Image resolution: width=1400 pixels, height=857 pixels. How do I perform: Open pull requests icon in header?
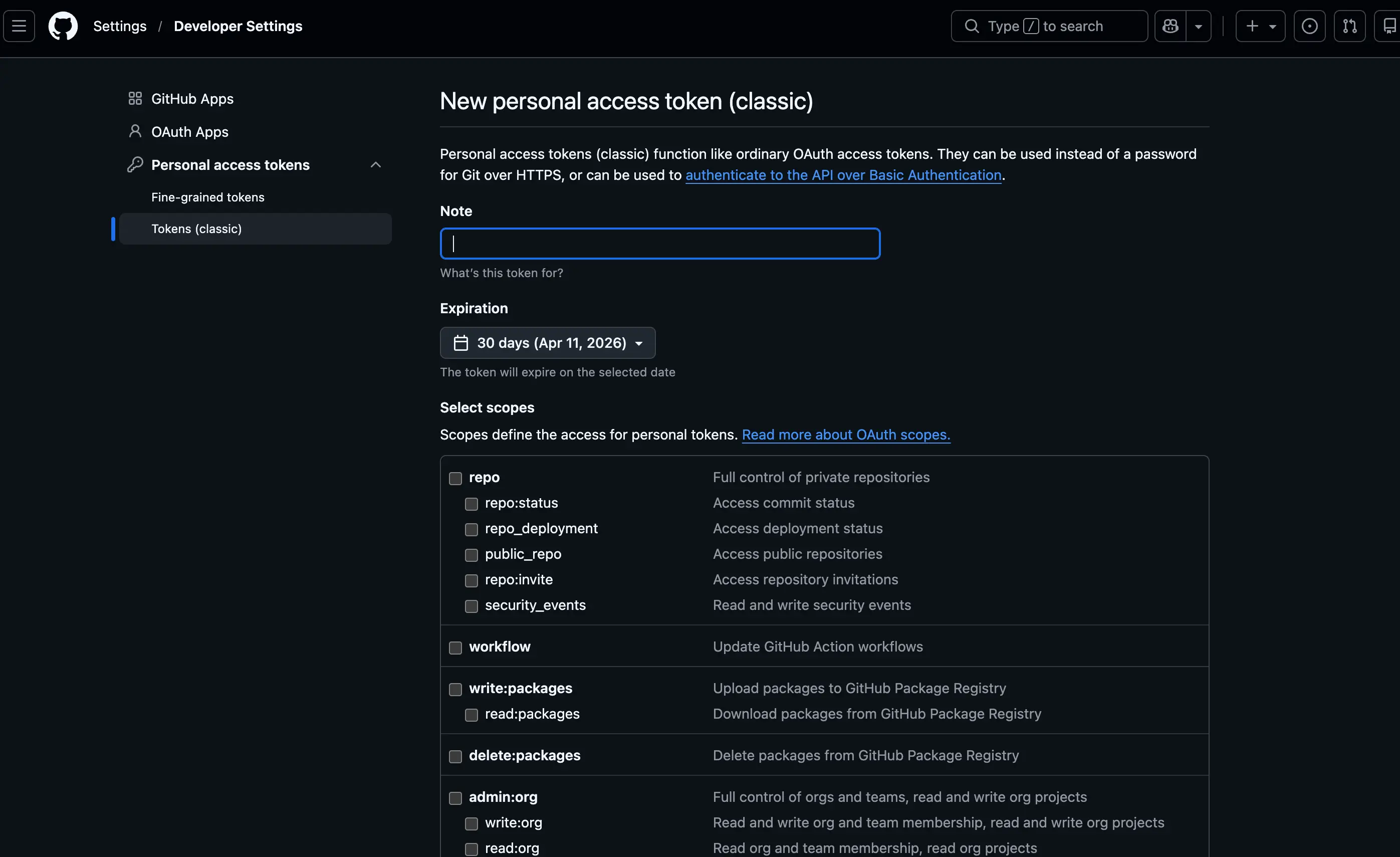click(x=1349, y=26)
